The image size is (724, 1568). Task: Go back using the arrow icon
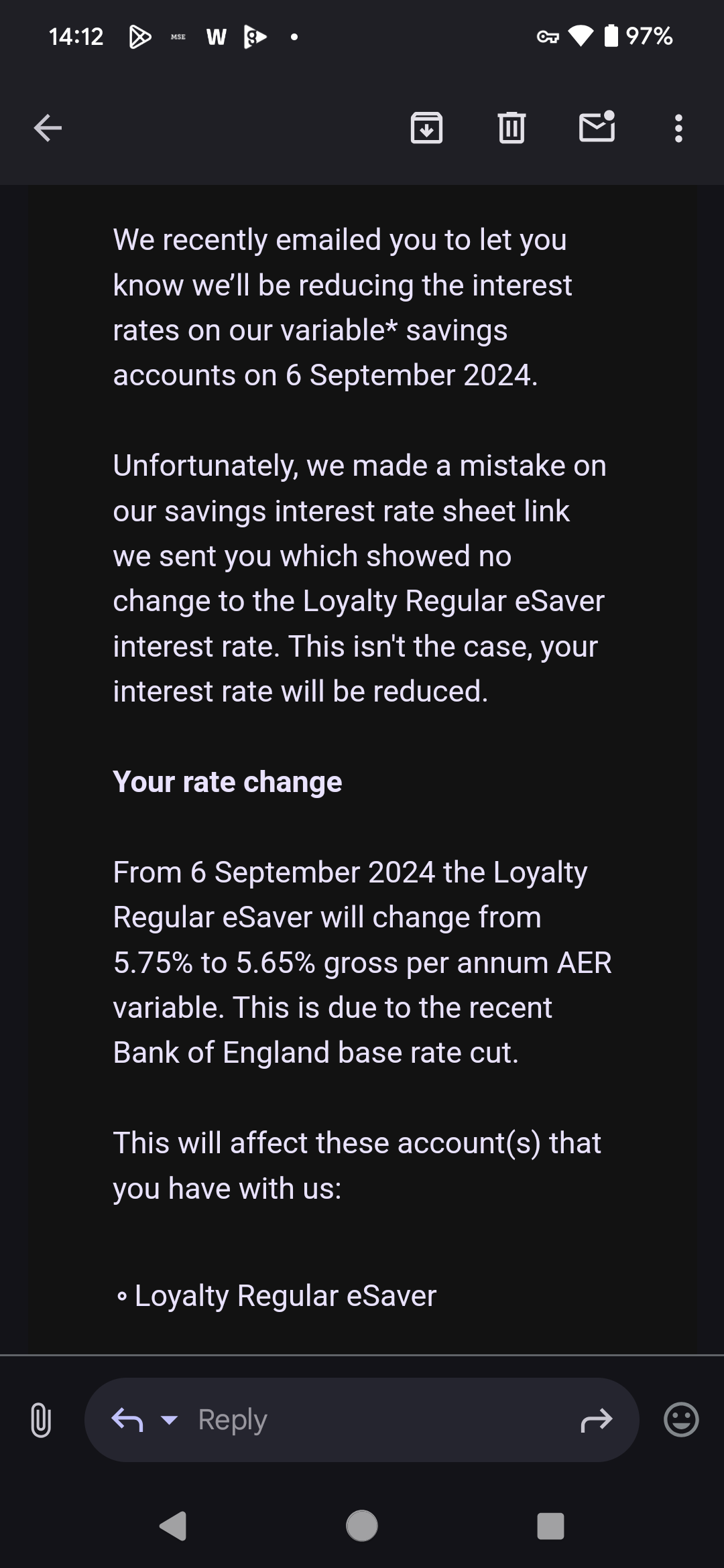coord(48,128)
